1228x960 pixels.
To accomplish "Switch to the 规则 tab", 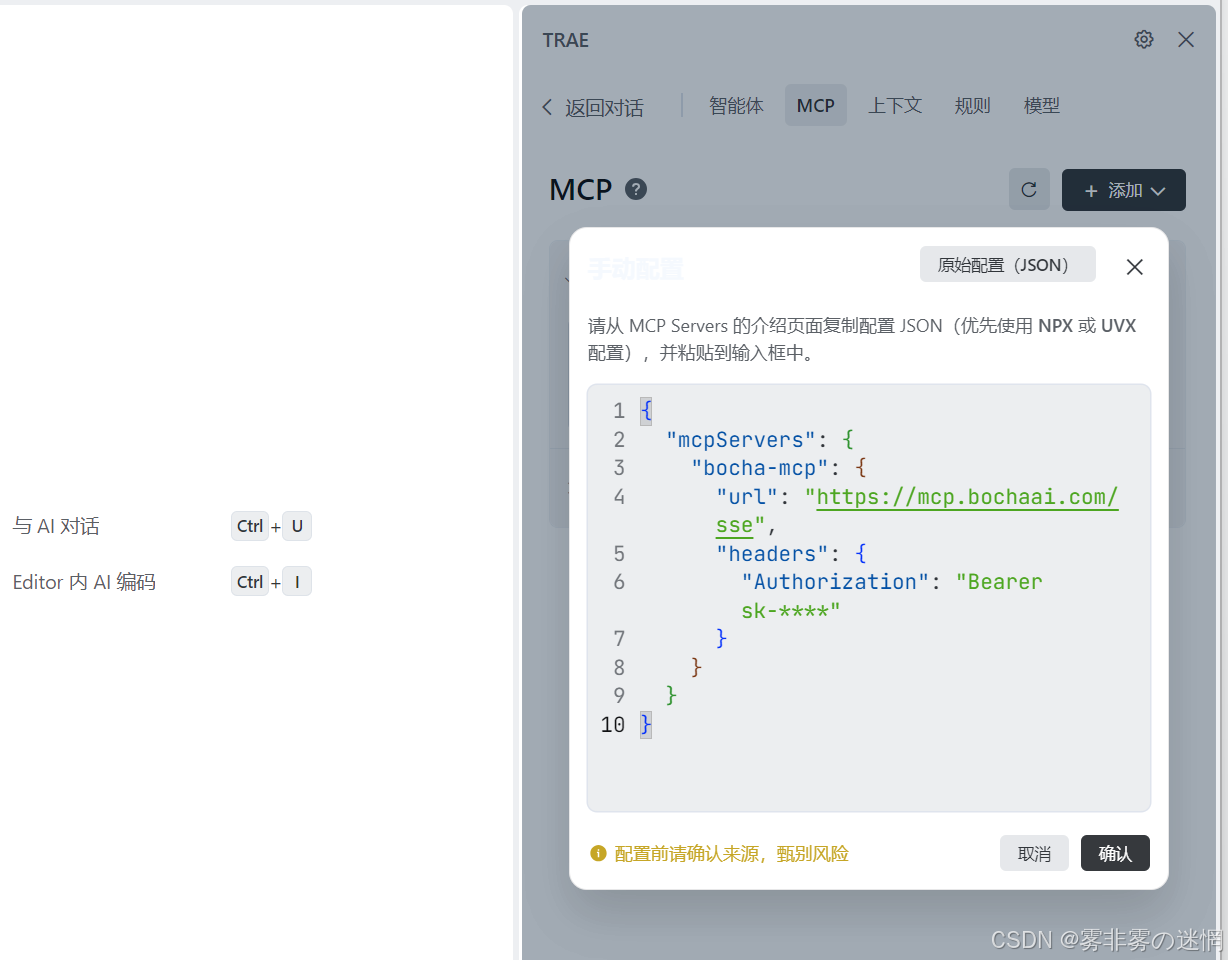I will click(972, 105).
